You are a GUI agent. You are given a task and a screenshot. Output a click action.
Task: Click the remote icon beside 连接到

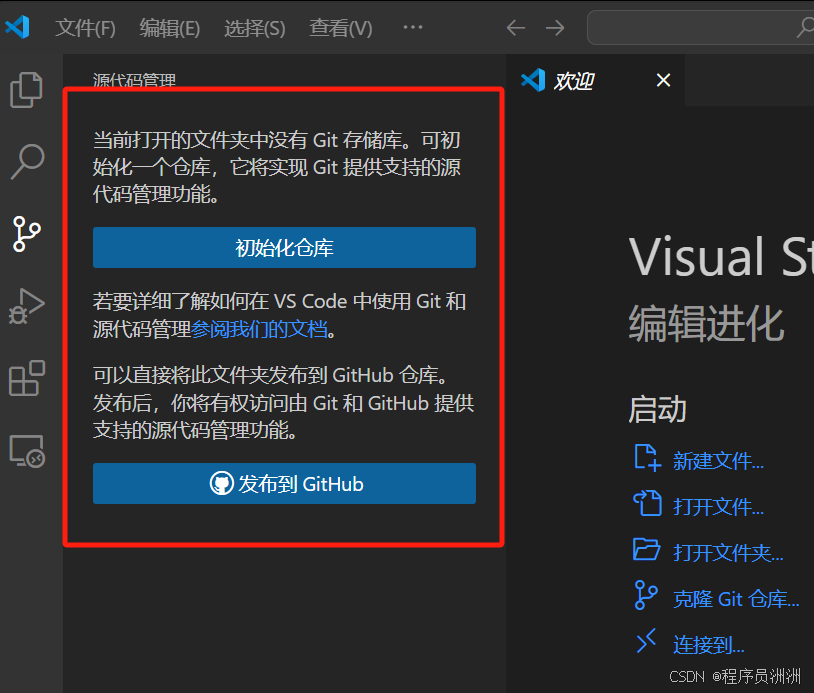646,641
